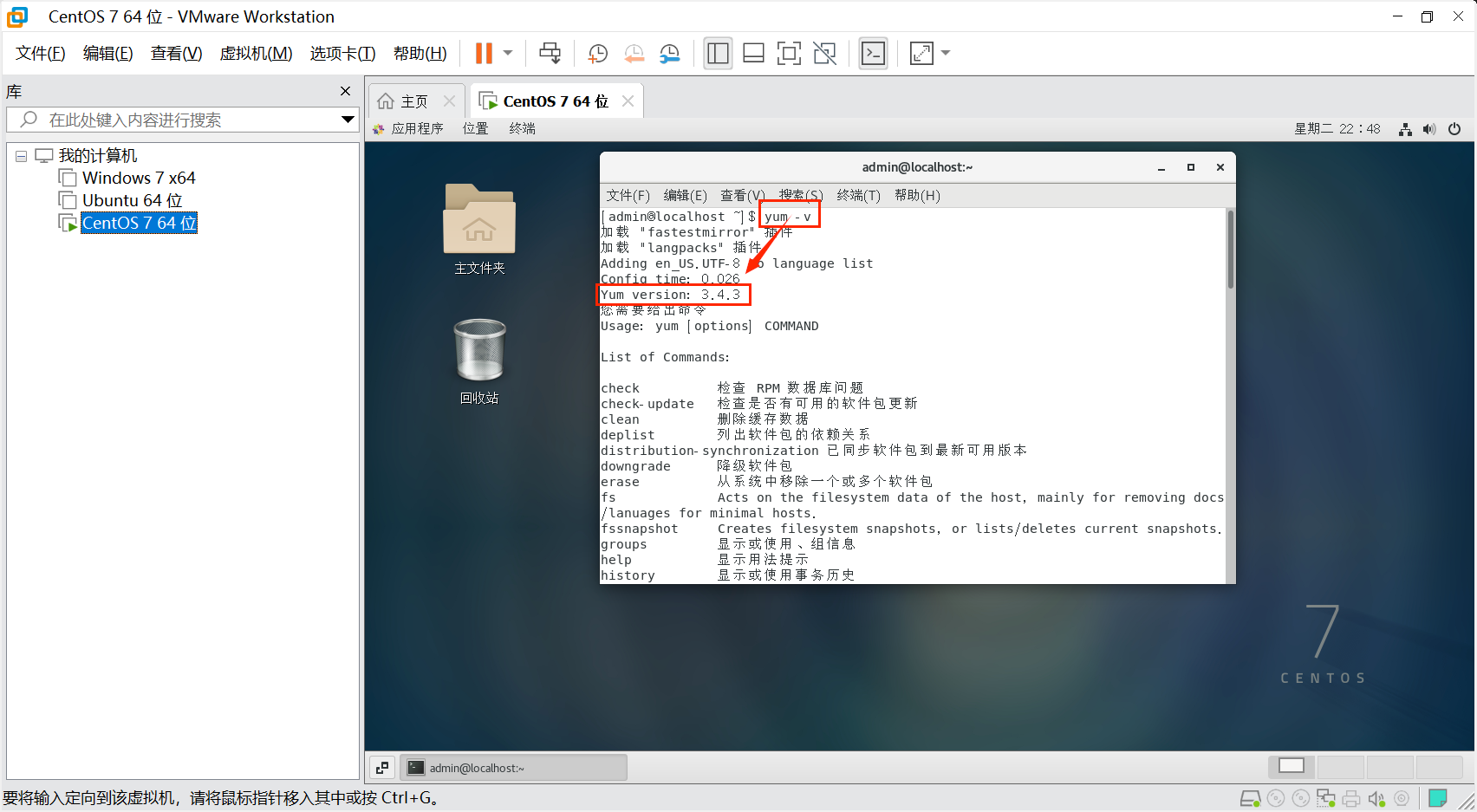Click the first CD/DVD drive status icon
The image size is (1477, 812).
(1276, 798)
